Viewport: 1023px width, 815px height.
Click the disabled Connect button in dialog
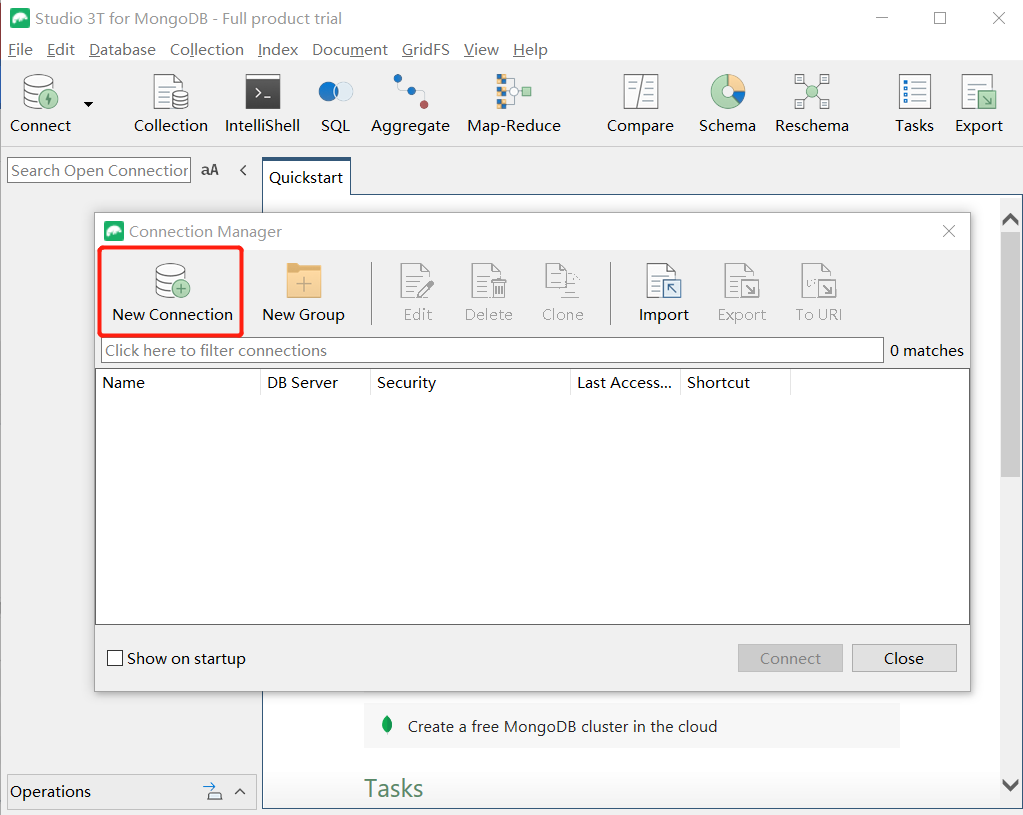click(x=790, y=658)
